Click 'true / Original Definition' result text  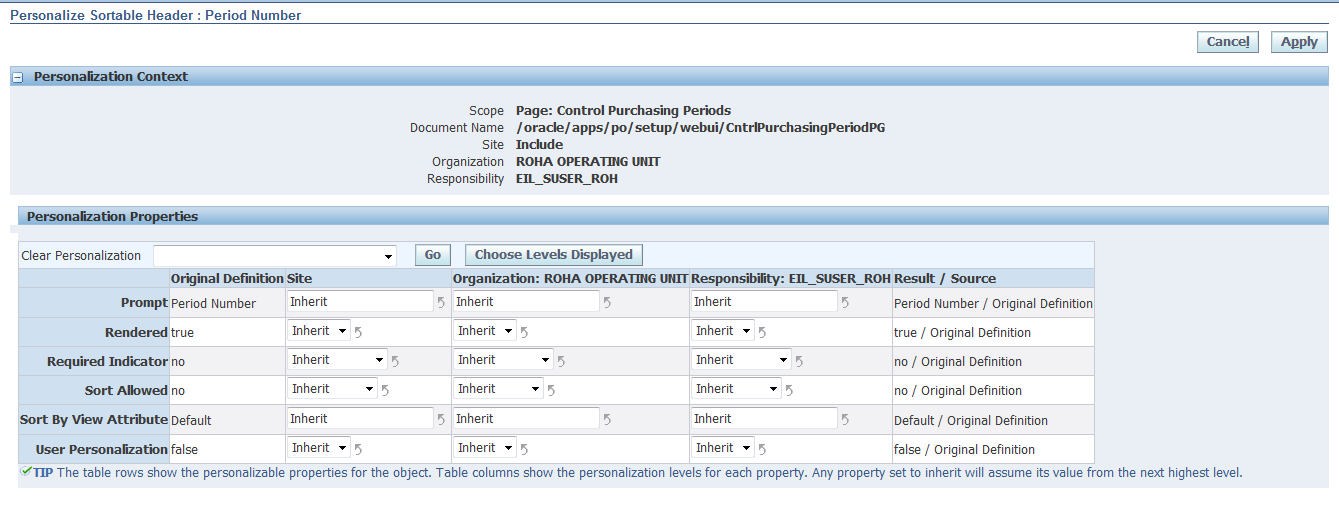(962, 332)
